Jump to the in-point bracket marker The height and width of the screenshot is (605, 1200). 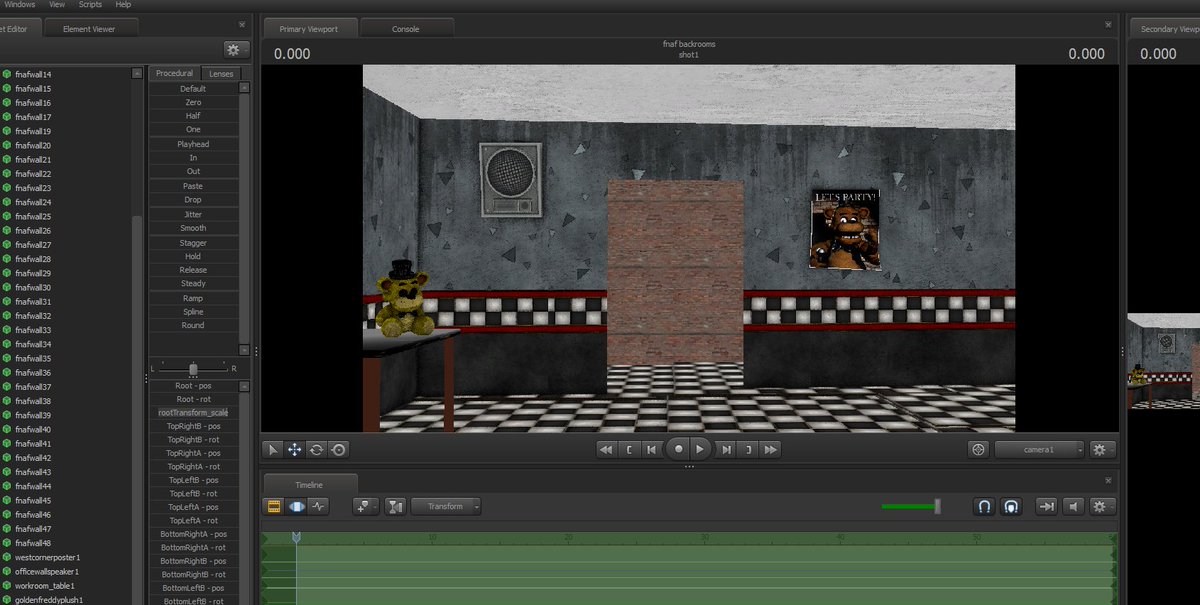pos(628,450)
